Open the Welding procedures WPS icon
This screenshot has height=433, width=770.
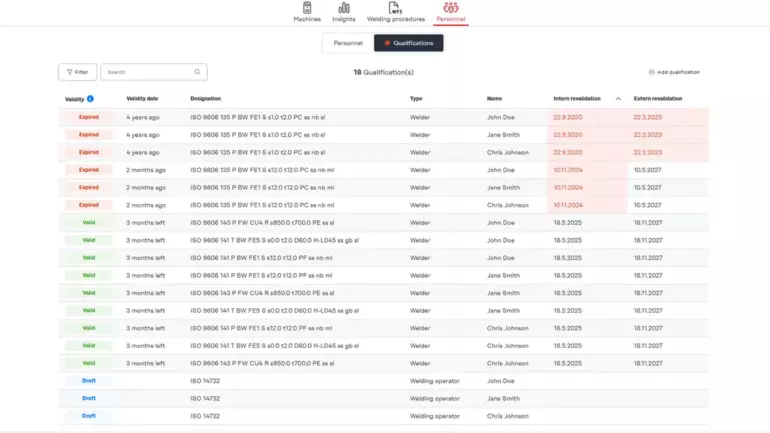(394, 8)
